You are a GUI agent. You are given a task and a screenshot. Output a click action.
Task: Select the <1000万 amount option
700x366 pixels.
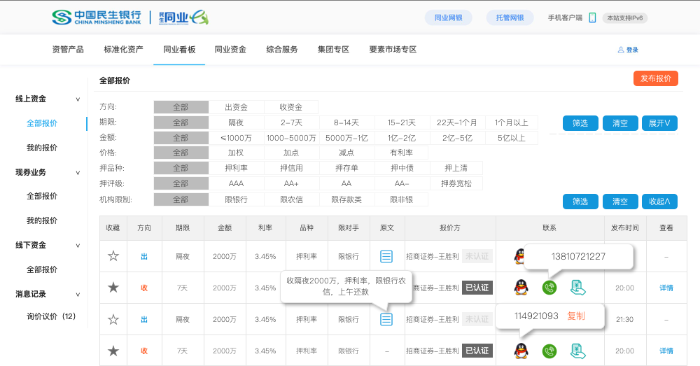pyautogui.click(x=236, y=138)
